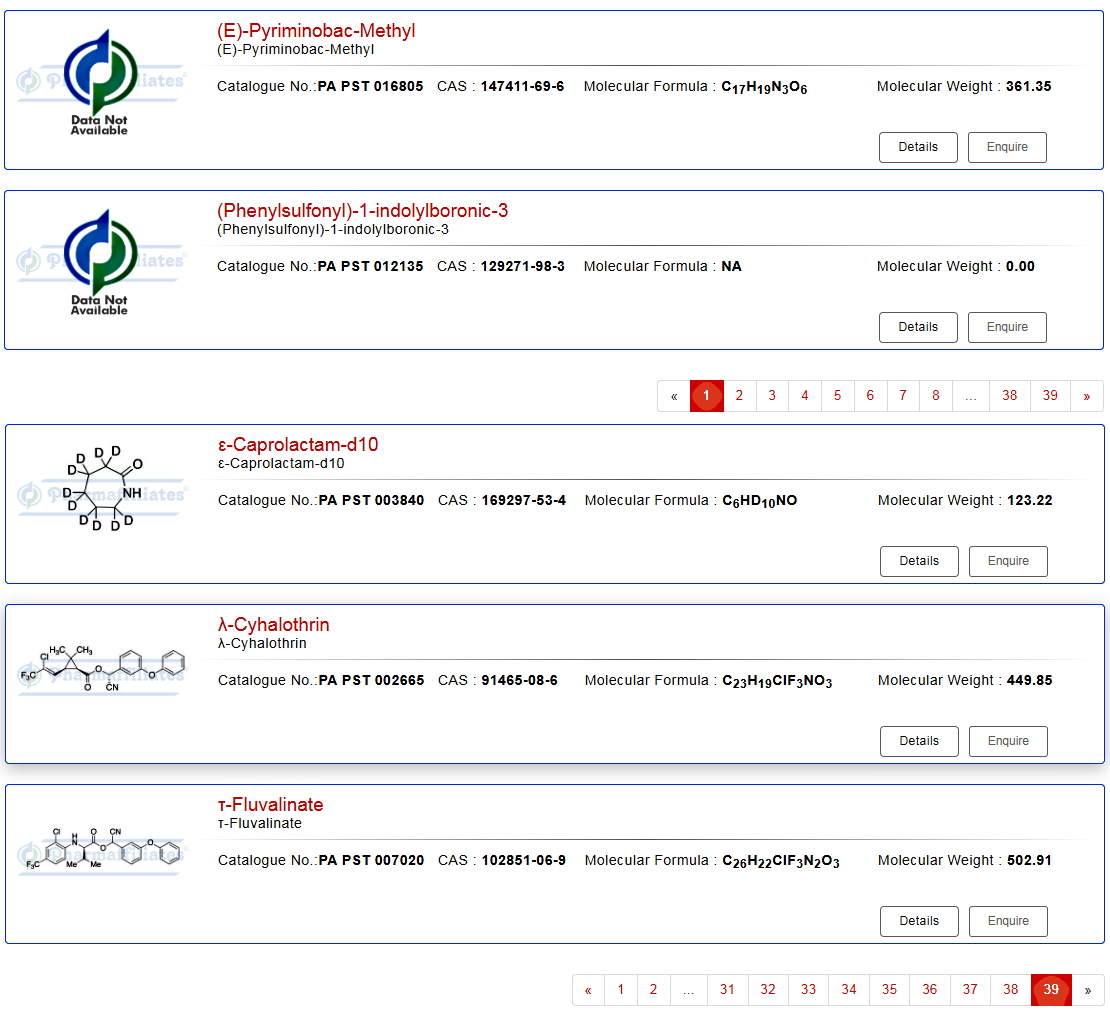Select page 2 in upper pagination
This screenshot has height=1013, width=1110.
coord(739,396)
